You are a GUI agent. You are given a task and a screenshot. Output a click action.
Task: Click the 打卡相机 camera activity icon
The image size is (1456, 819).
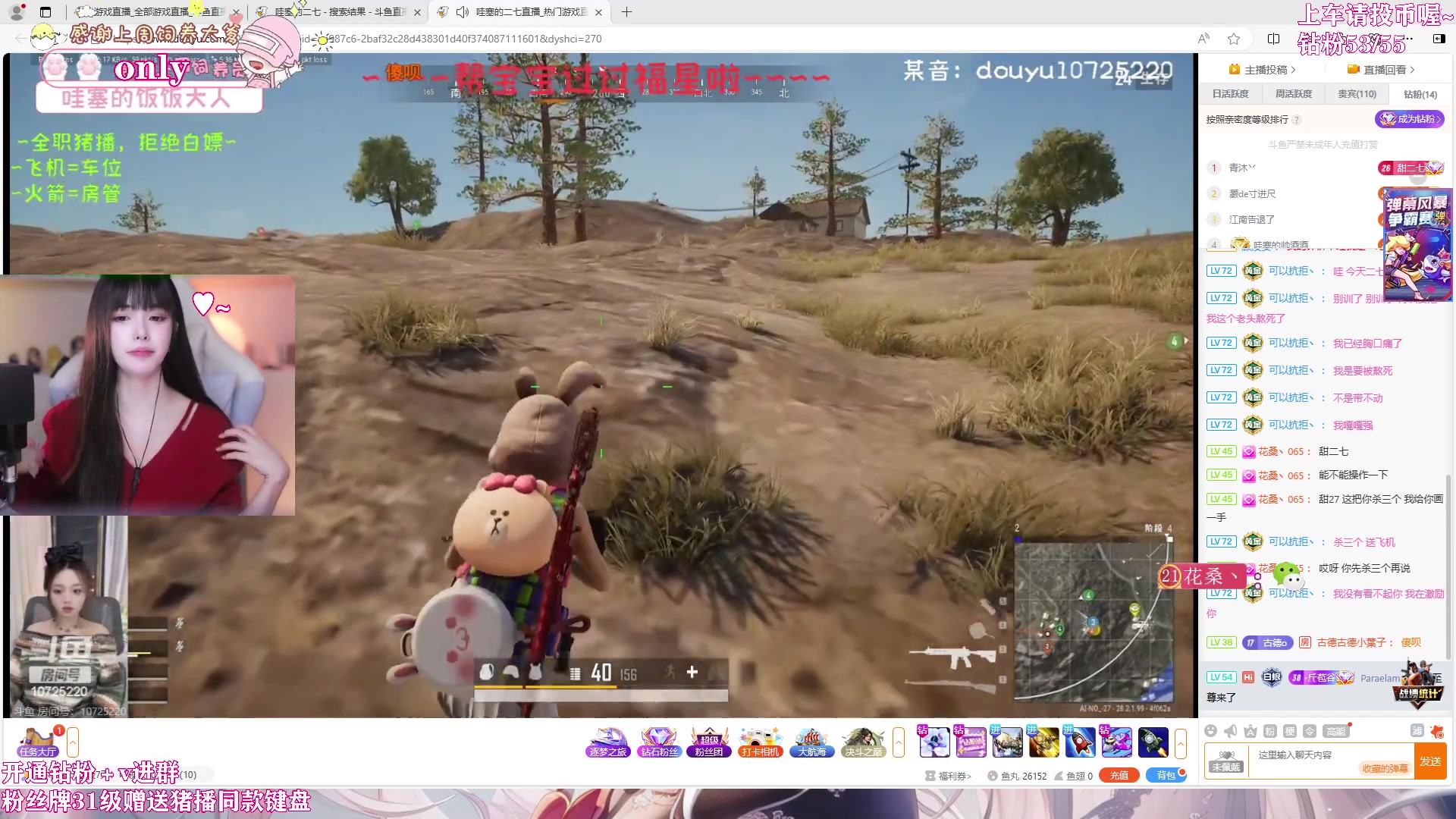[x=761, y=742]
